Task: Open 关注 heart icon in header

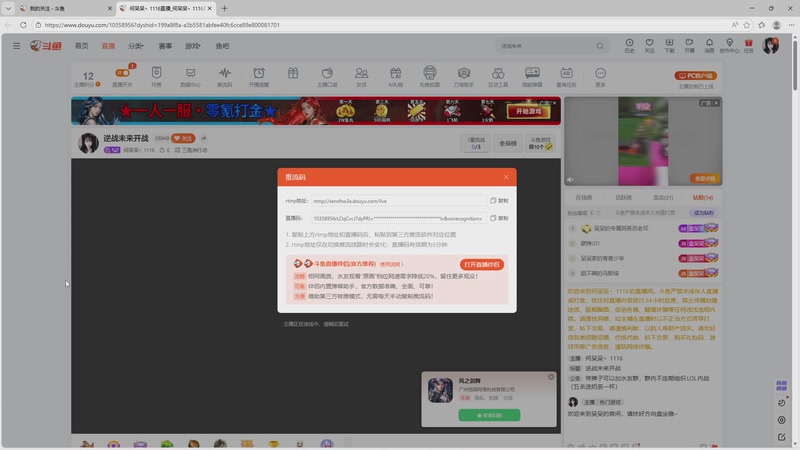Action: [x=649, y=45]
